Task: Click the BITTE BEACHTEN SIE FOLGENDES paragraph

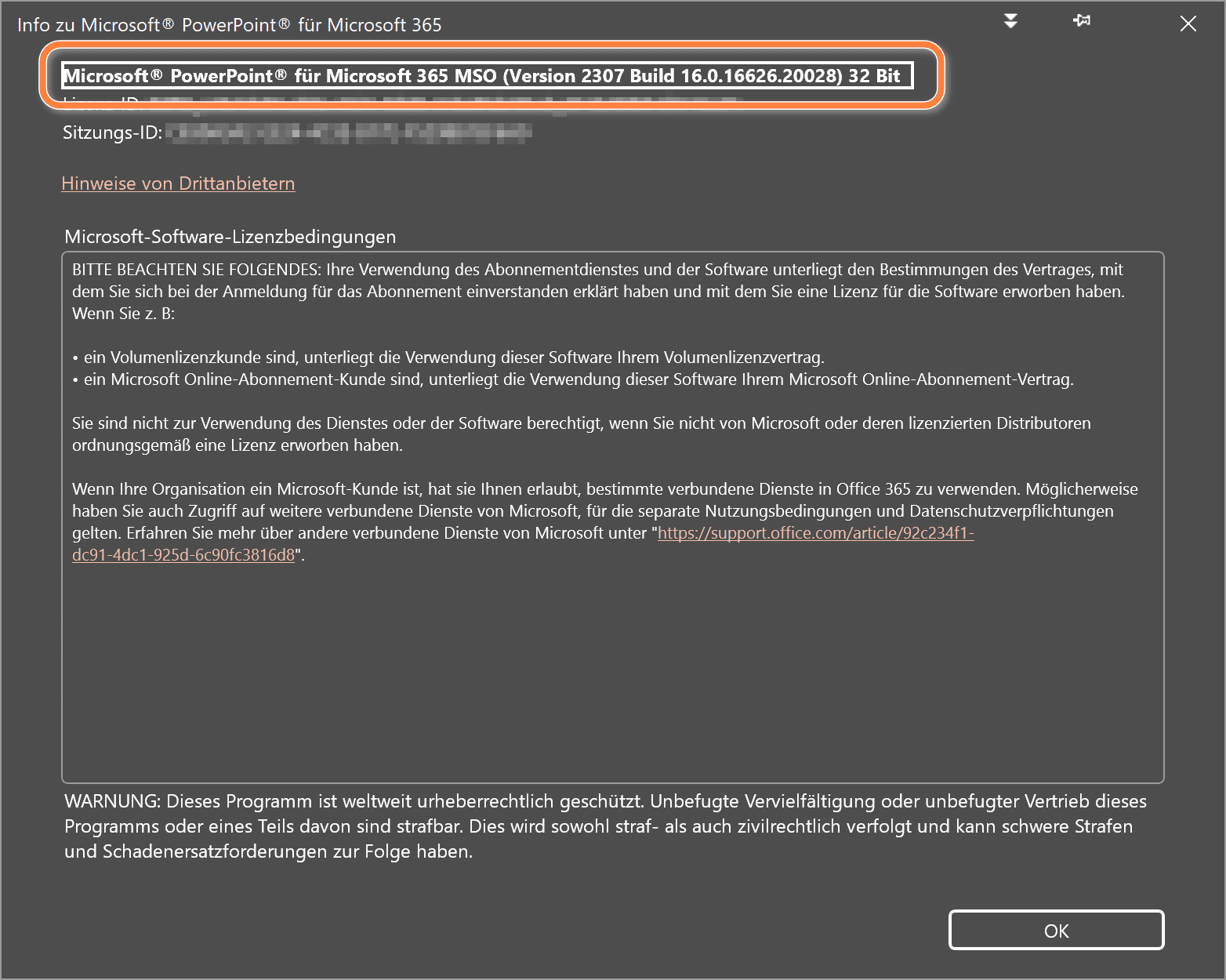Action: point(599,292)
